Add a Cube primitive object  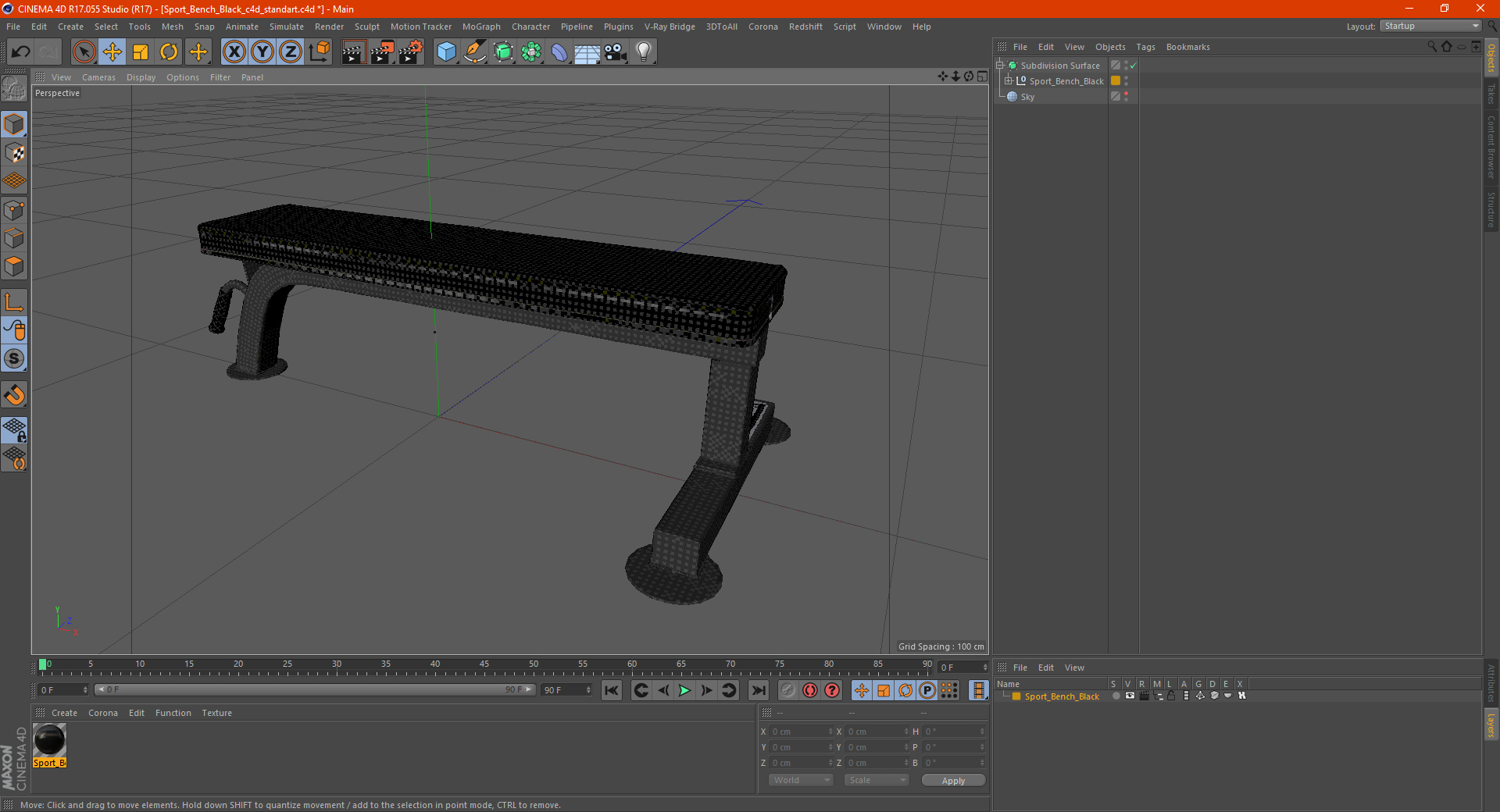click(446, 52)
